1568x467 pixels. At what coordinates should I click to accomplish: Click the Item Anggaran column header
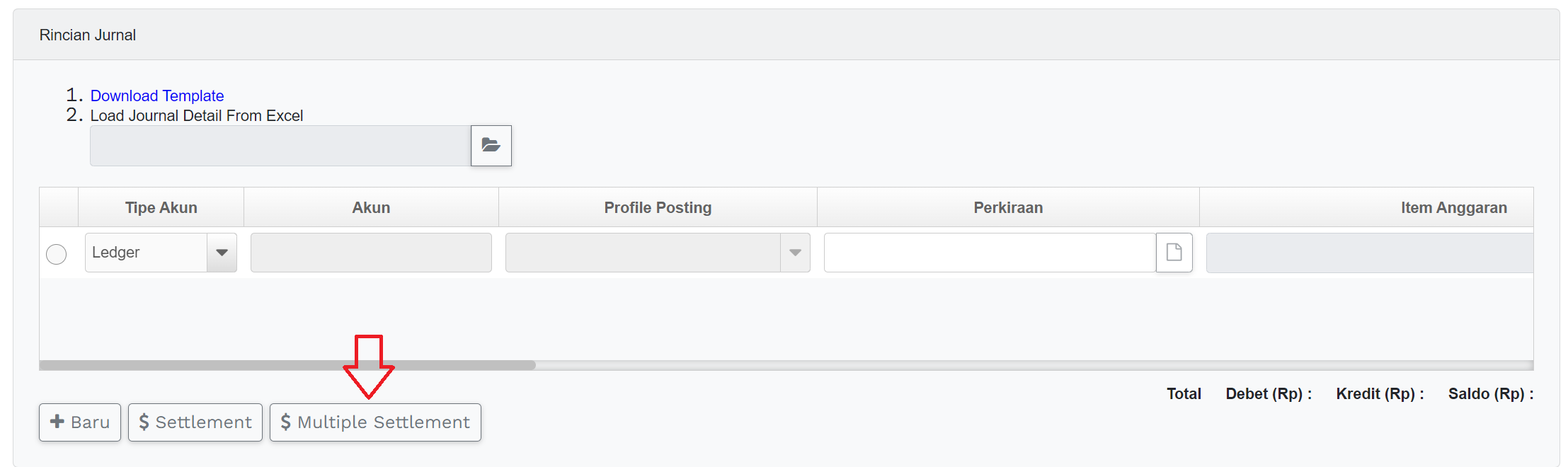[x=1453, y=207]
